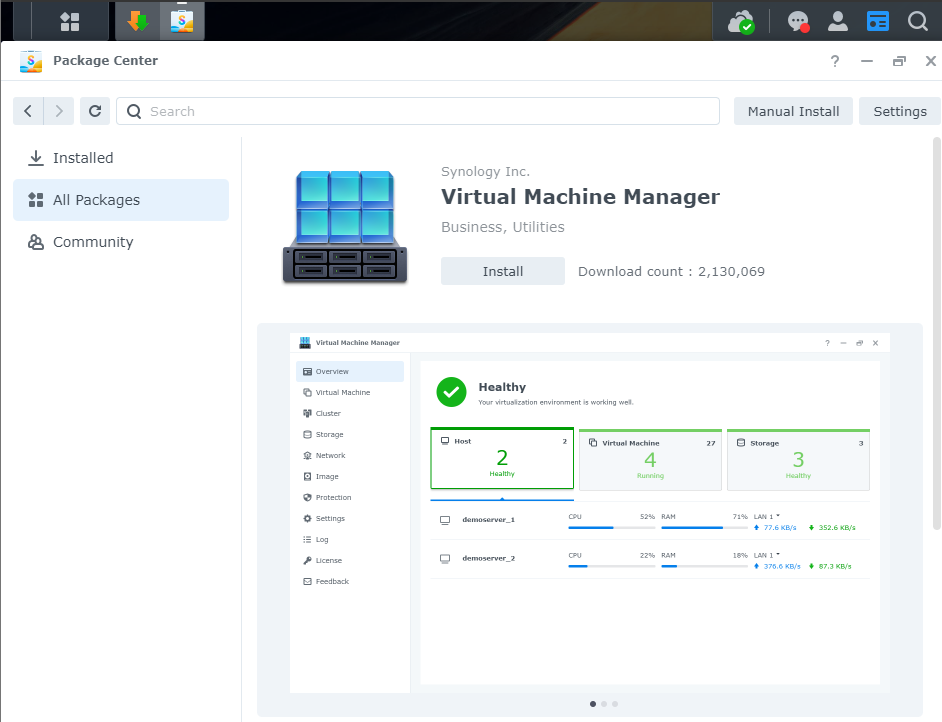The image size is (942, 722).
Task: Click the taskbar search magnifier icon
Action: [x=917, y=21]
